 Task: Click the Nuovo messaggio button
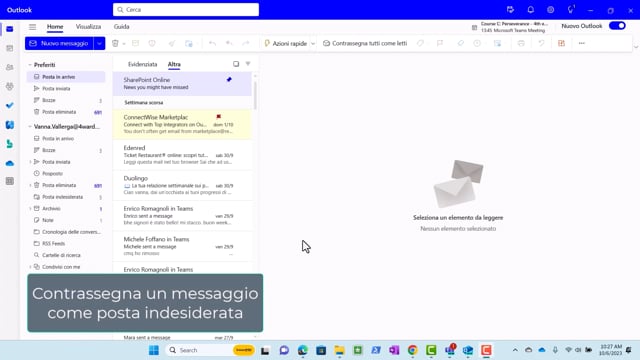(x=59, y=43)
